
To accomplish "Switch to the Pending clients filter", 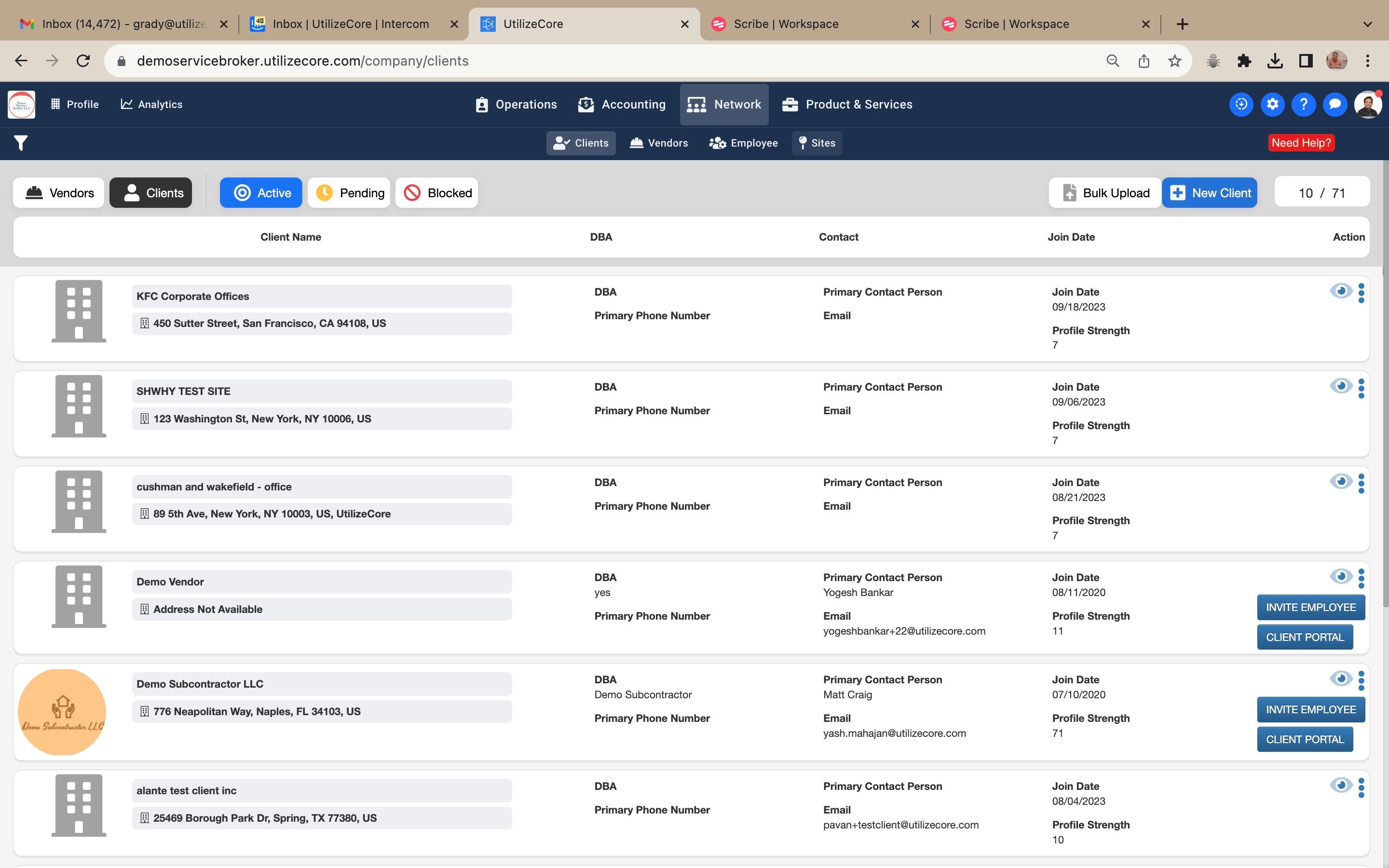I will (x=349, y=193).
